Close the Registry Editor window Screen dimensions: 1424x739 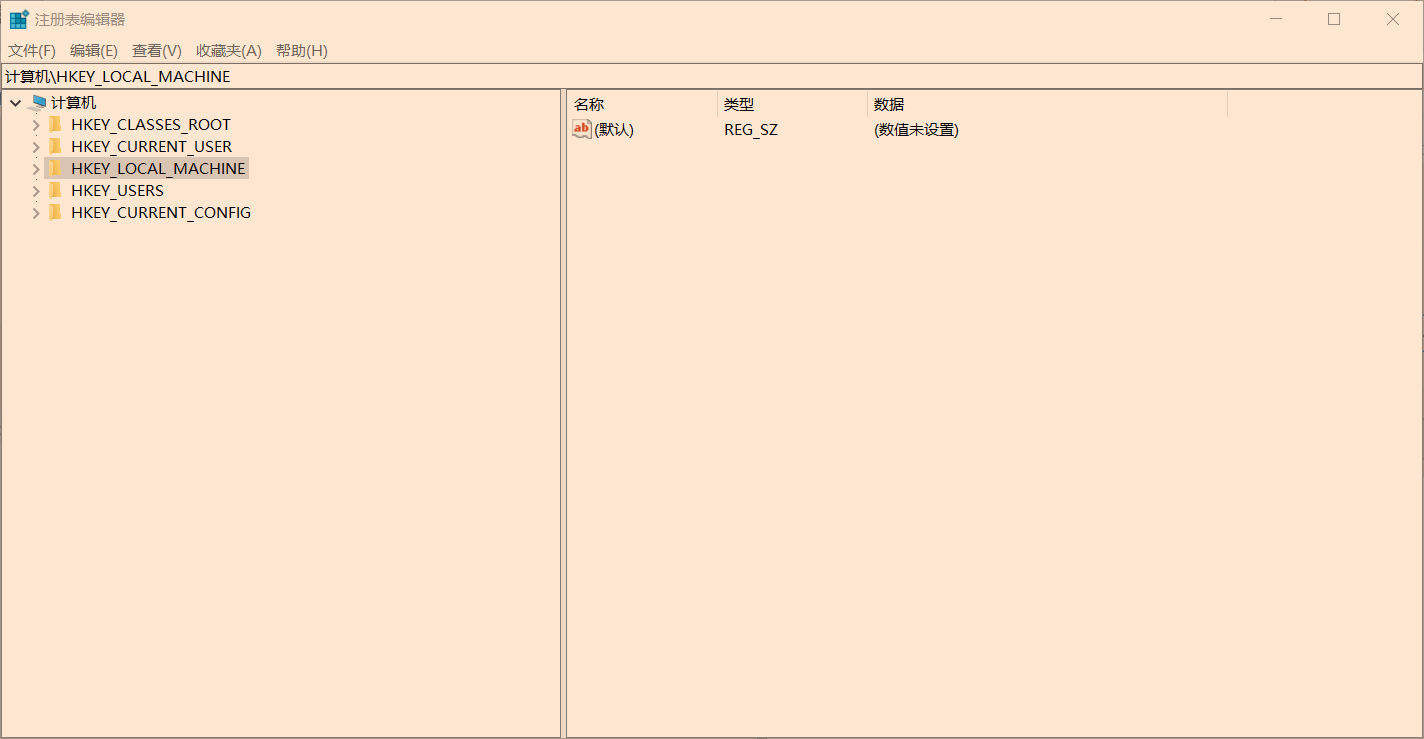click(1392, 19)
